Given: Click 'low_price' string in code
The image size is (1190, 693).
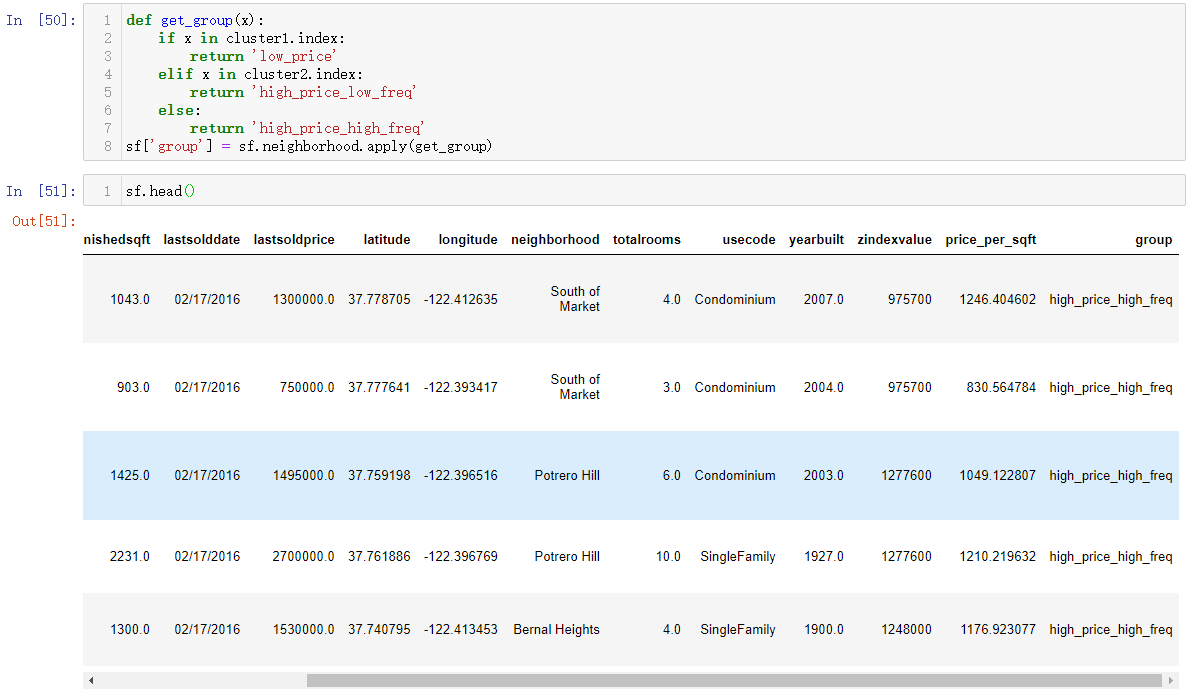Looking at the screenshot, I should click(294, 56).
